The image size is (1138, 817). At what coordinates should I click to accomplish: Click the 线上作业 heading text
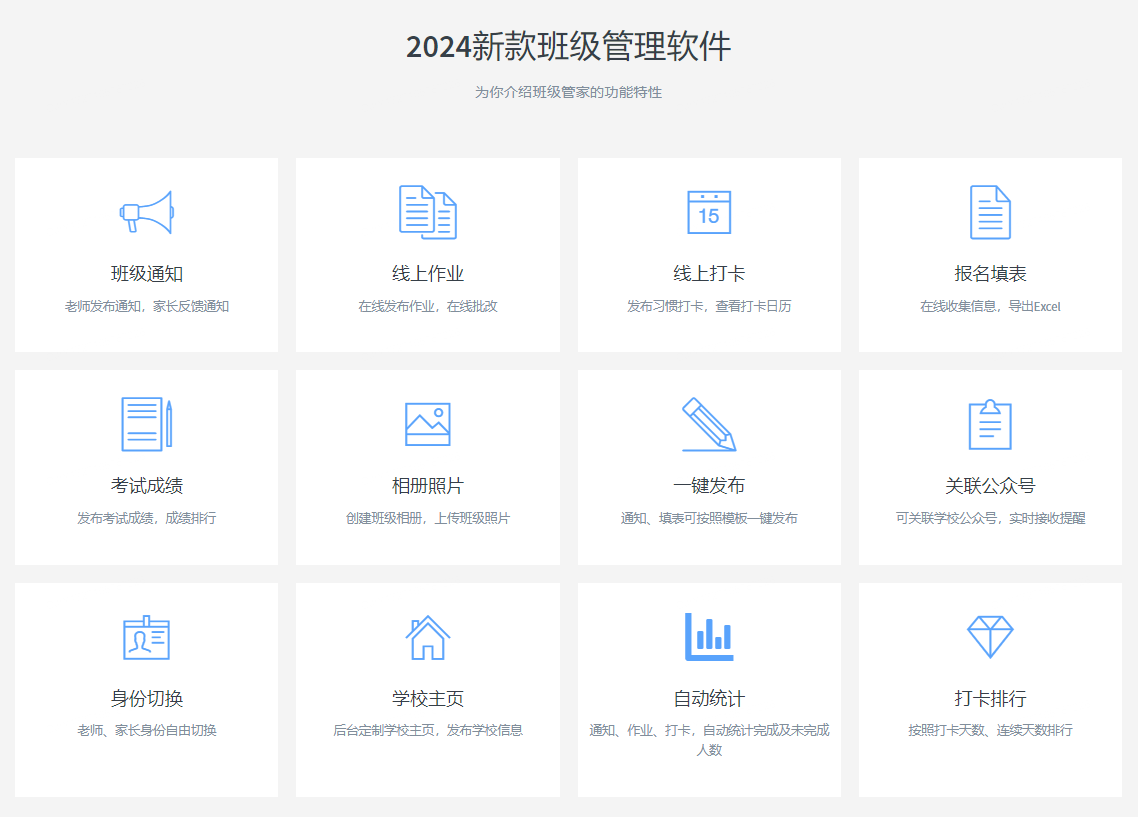[428, 274]
